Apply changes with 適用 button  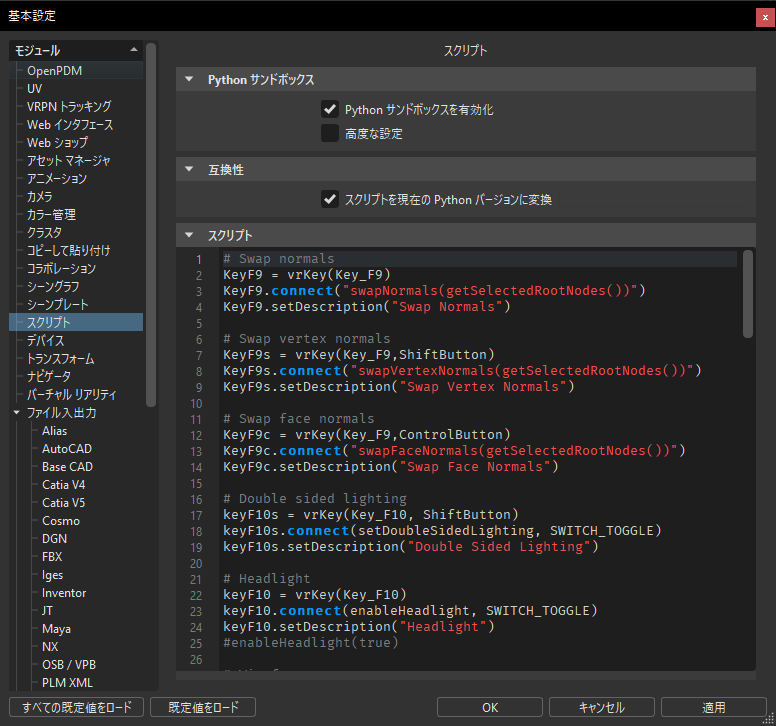[714, 707]
